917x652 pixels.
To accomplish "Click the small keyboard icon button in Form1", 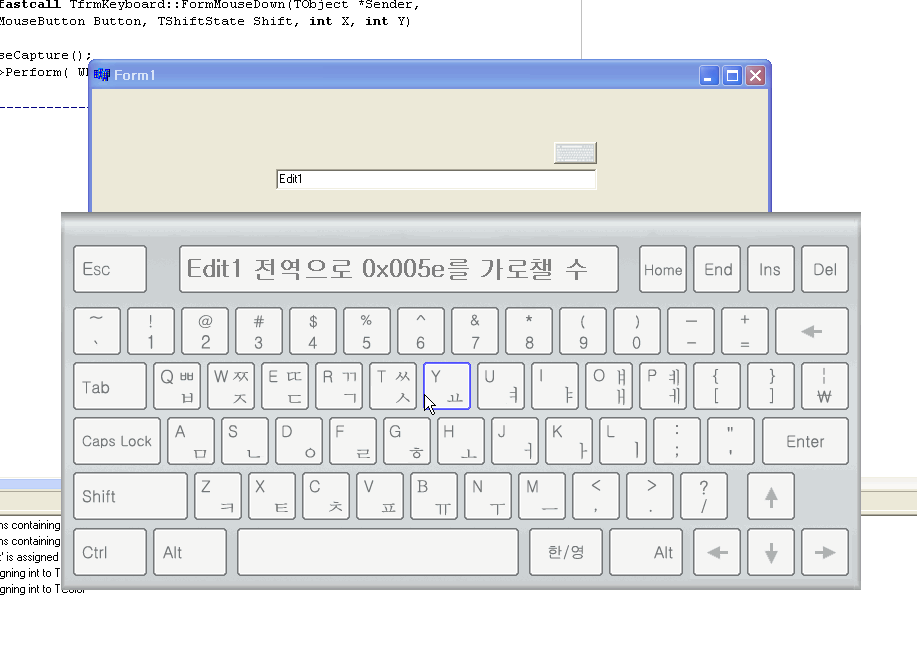I will pos(575,153).
